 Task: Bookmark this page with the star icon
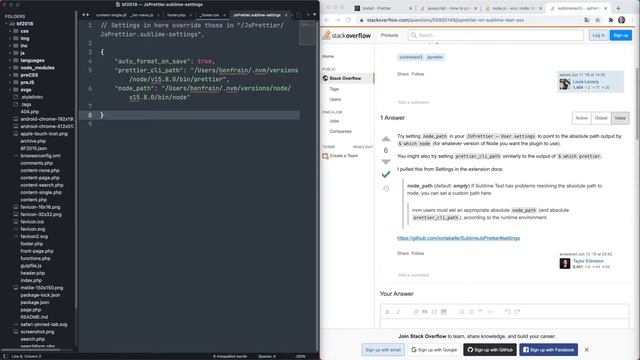point(598,20)
